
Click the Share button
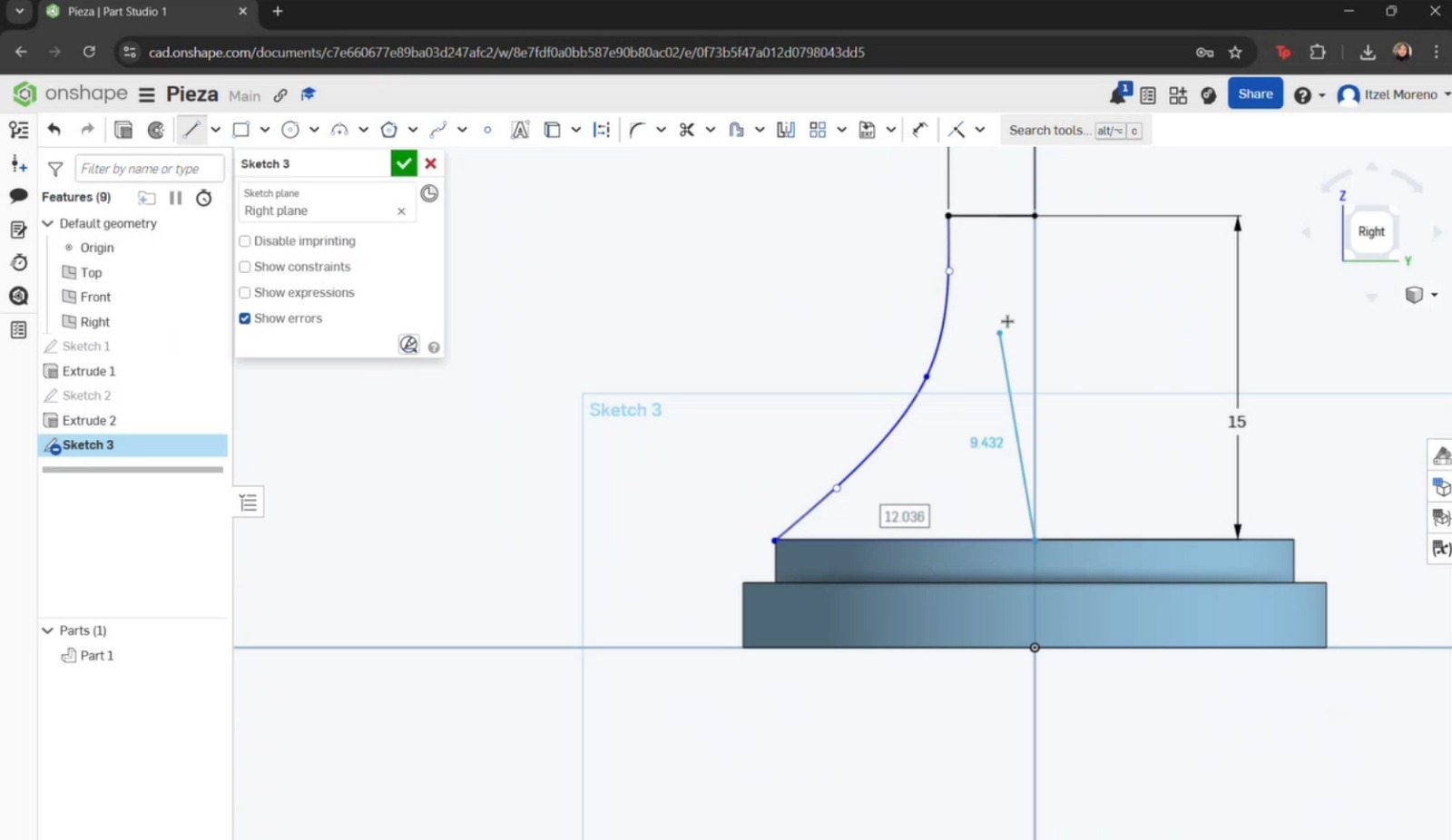pyautogui.click(x=1255, y=93)
